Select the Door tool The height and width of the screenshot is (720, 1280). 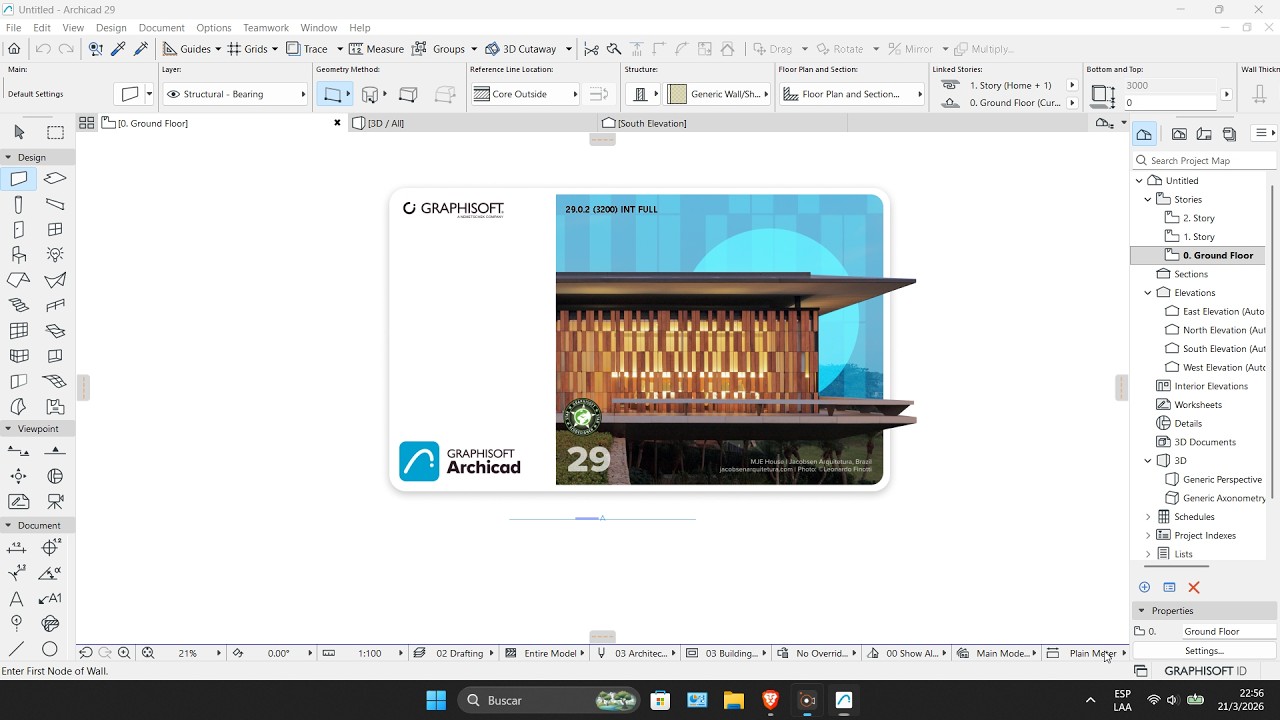(x=18, y=229)
